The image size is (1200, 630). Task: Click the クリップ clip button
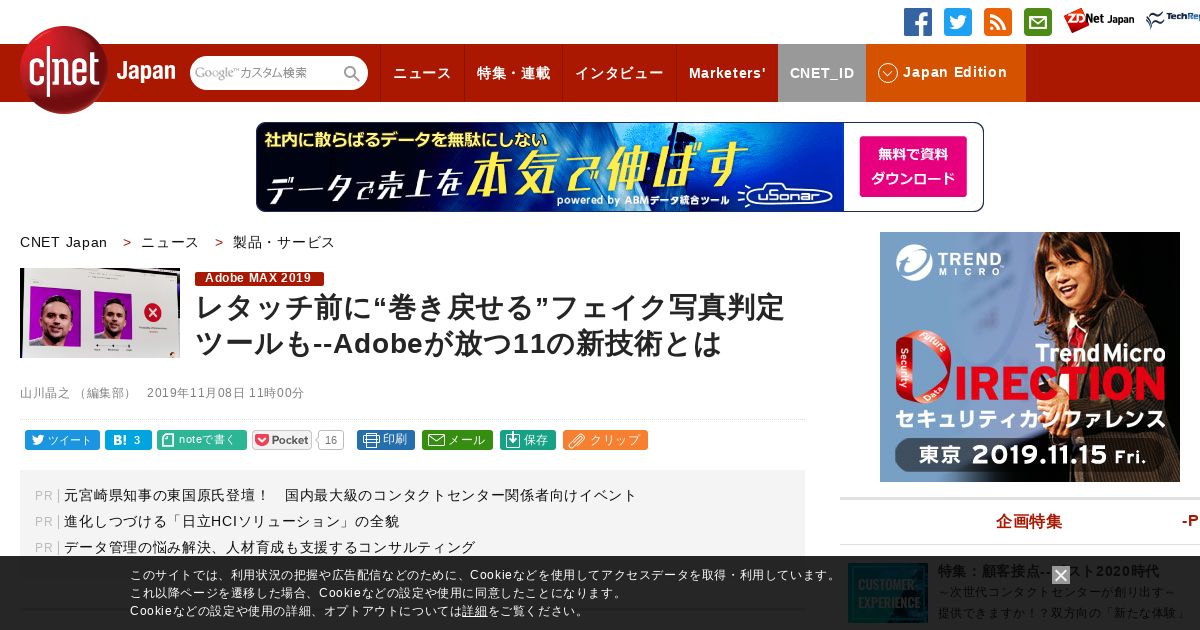[x=605, y=440]
